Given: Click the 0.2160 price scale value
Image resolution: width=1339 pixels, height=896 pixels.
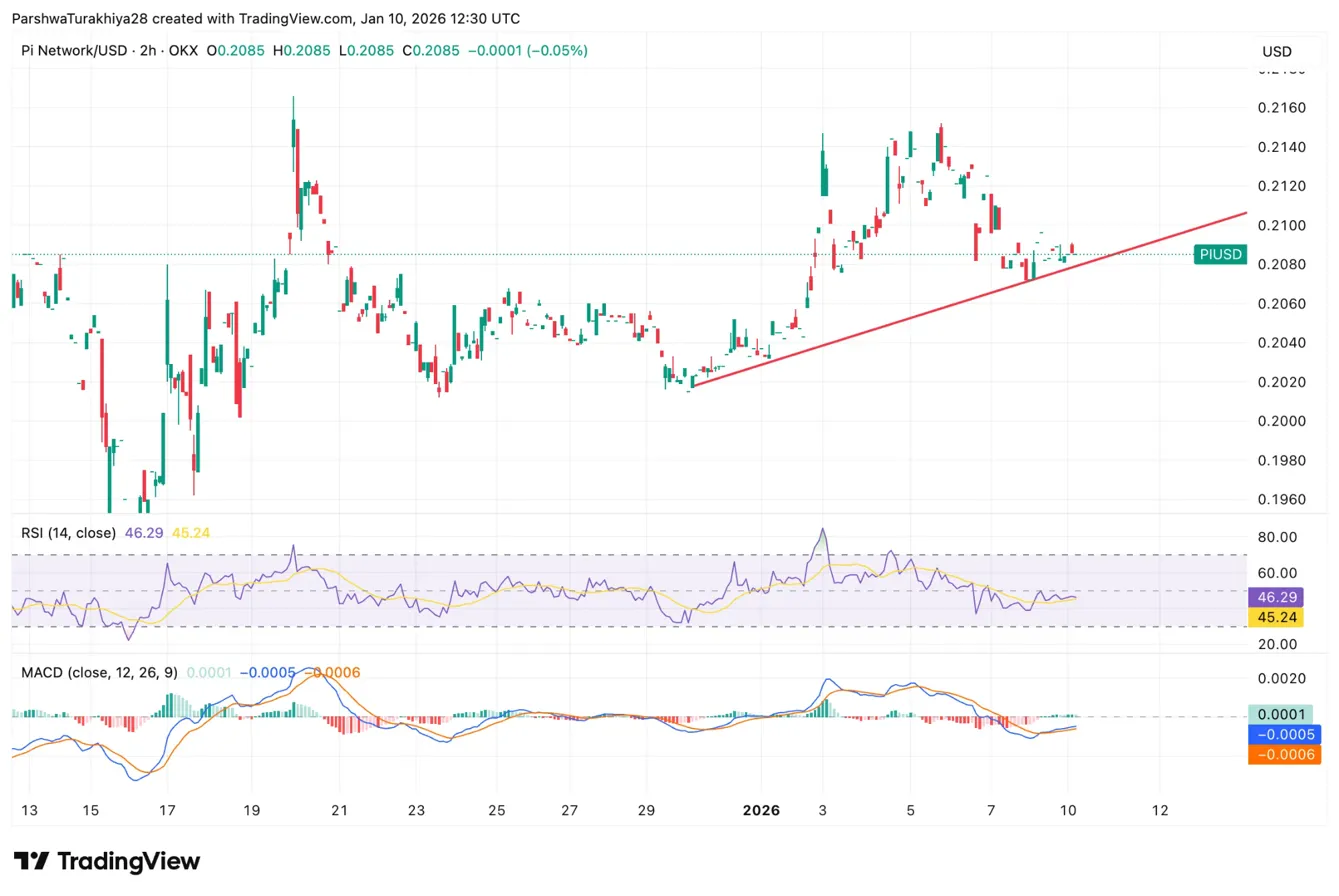Looking at the screenshot, I should 1280,107.
